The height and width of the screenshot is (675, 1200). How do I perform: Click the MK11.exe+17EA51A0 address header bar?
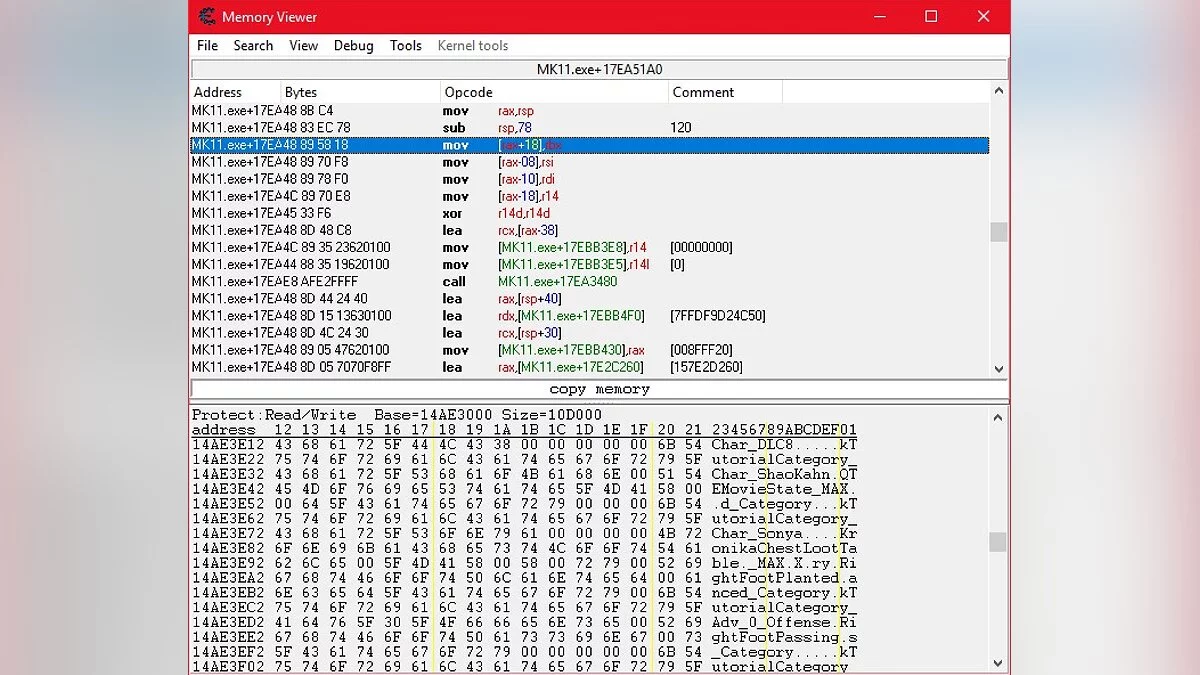[599, 70]
